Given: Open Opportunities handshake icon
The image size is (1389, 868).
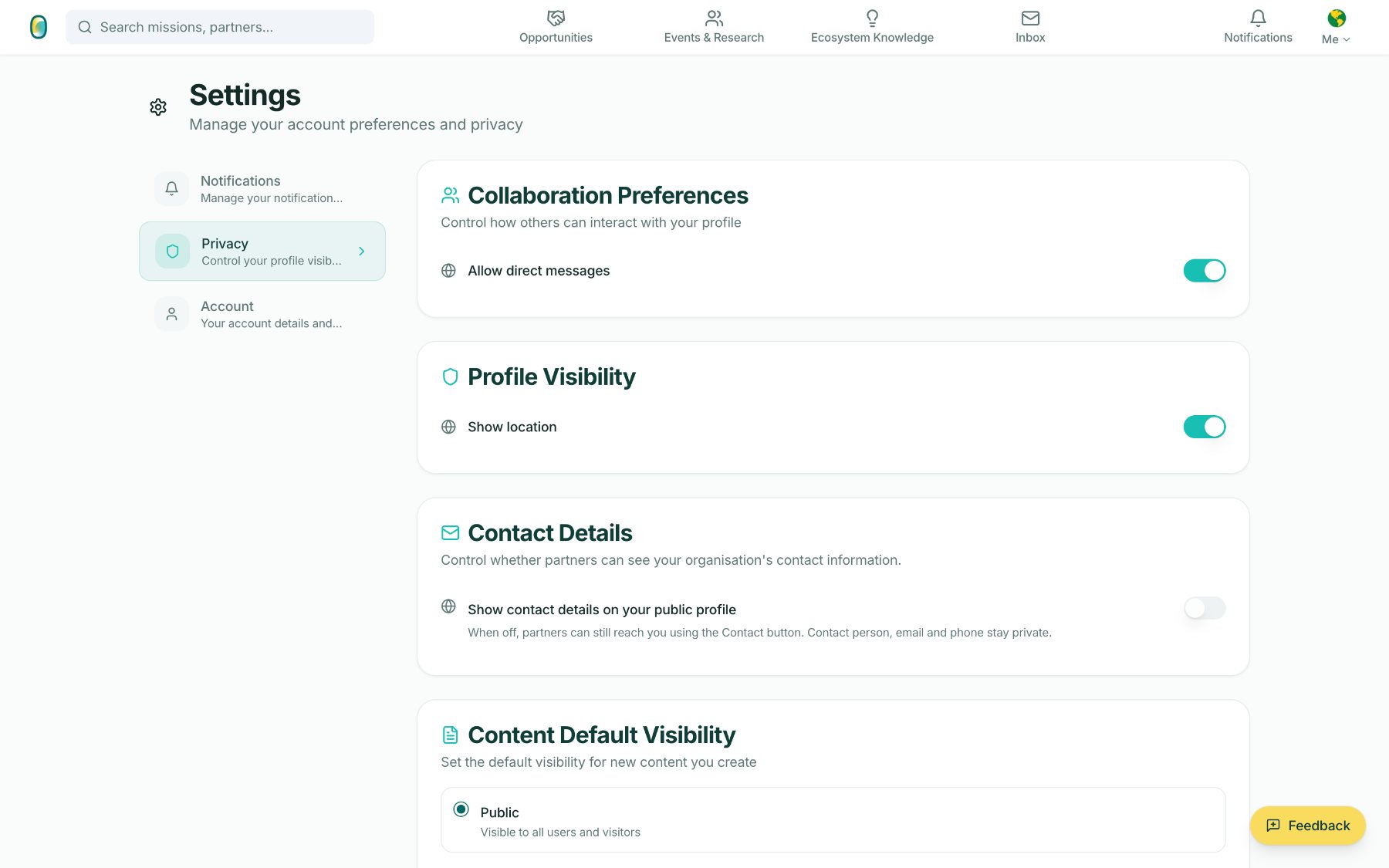Looking at the screenshot, I should click(x=556, y=18).
